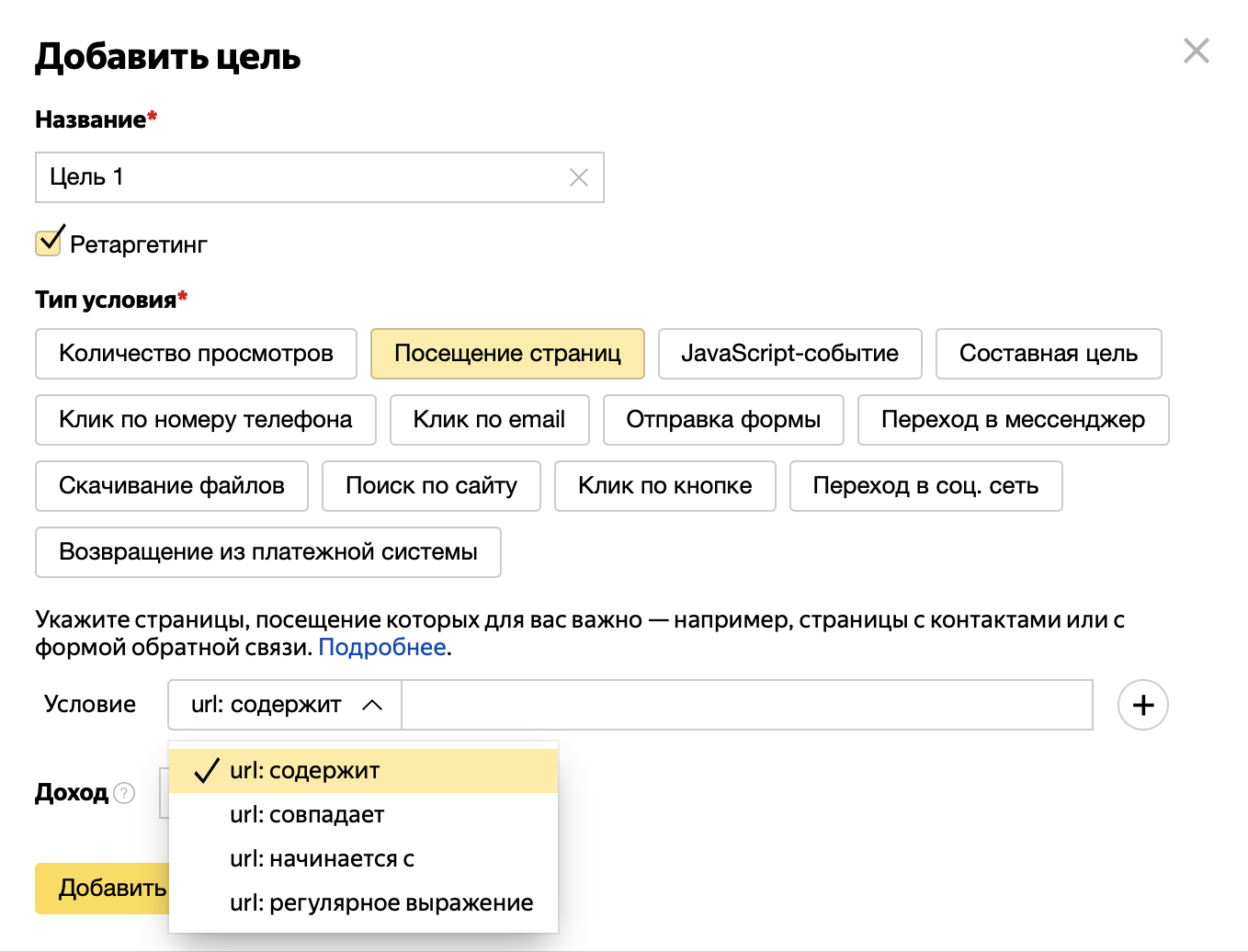The width and height of the screenshot is (1248, 952).
Task: Choose Составная цель condition type
Action: pyautogui.click(x=1049, y=354)
